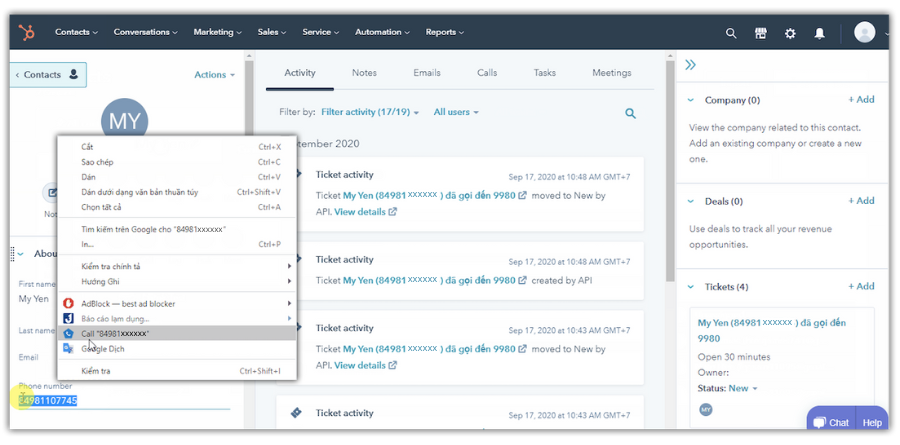Open Settings gear icon
The image size is (900, 445).
point(790,33)
